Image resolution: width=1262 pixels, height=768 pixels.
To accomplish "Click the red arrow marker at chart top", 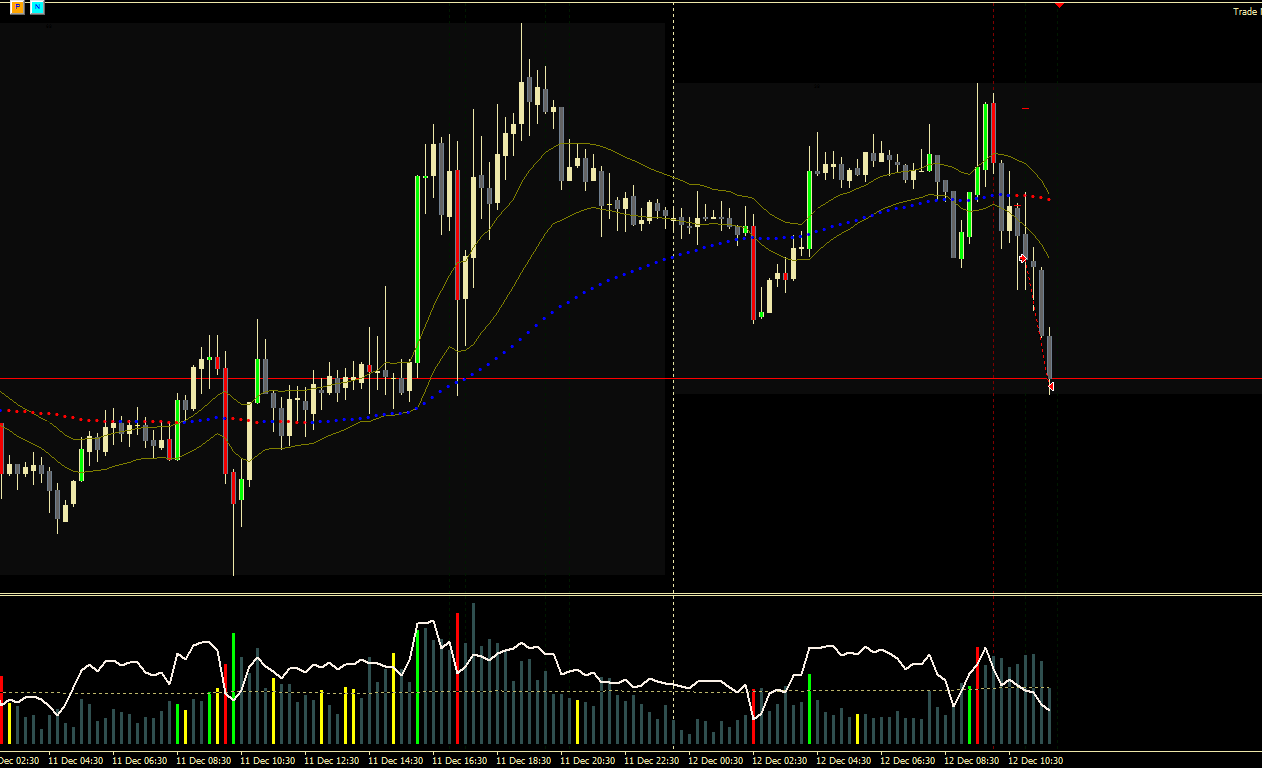I will (x=1059, y=5).
